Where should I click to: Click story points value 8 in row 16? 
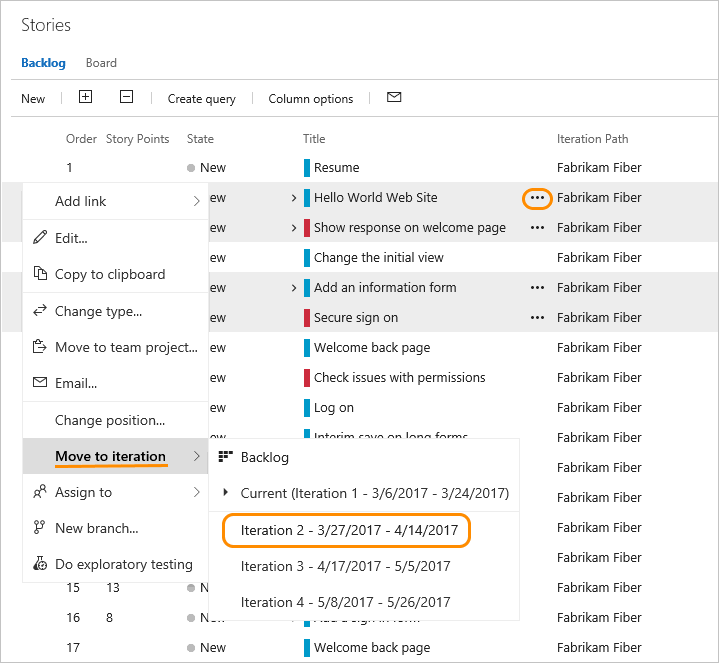point(109,618)
